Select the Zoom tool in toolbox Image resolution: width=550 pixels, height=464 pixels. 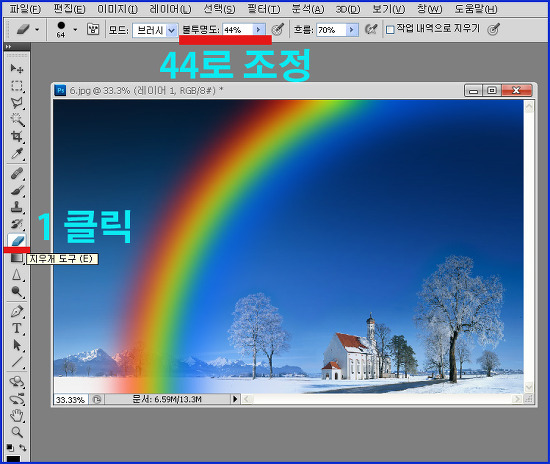(x=16, y=432)
